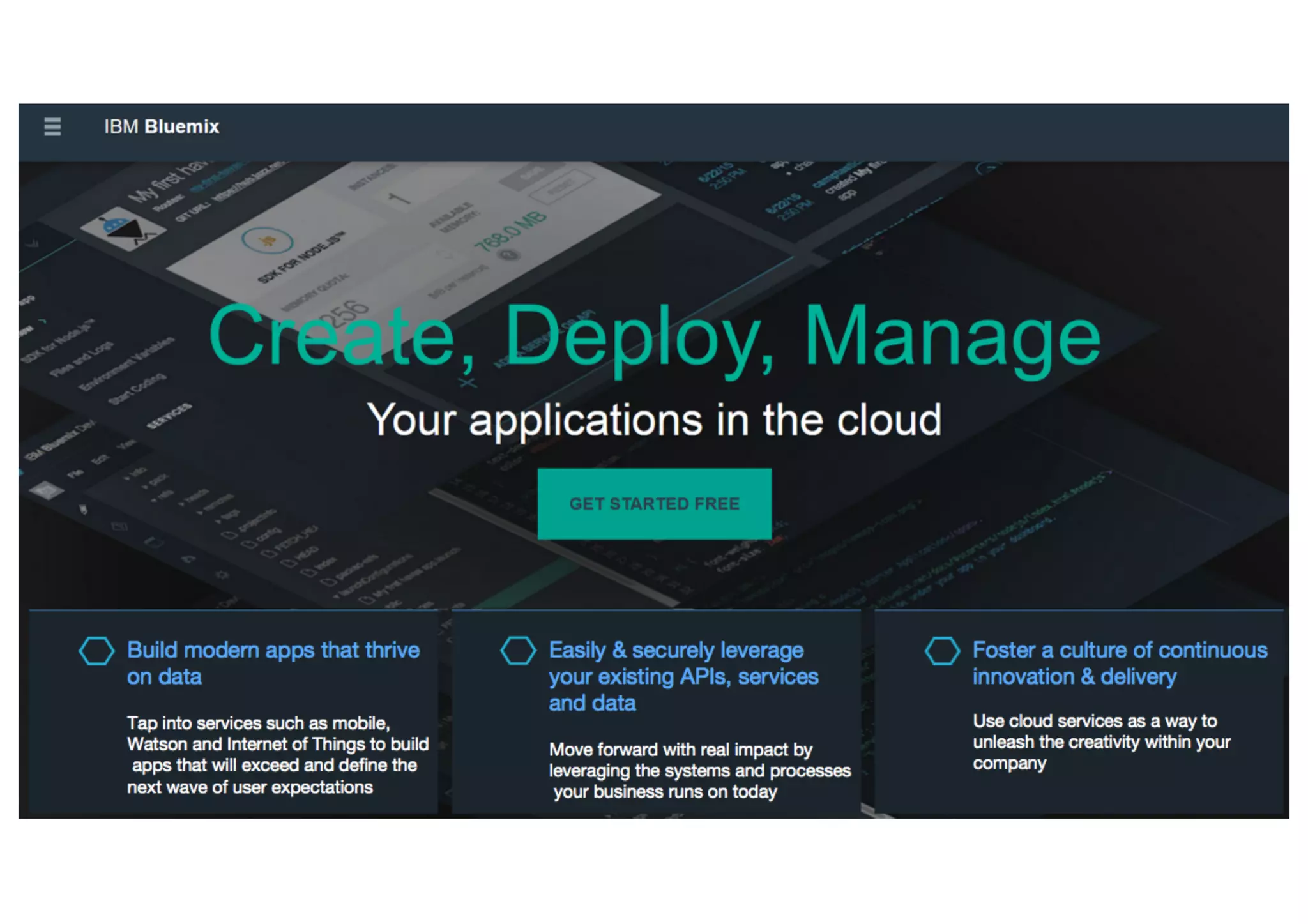Viewport: 1308px width, 924px height.
Task: Click the Move forward with real impact paragraph
Action: [x=699, y=770]
